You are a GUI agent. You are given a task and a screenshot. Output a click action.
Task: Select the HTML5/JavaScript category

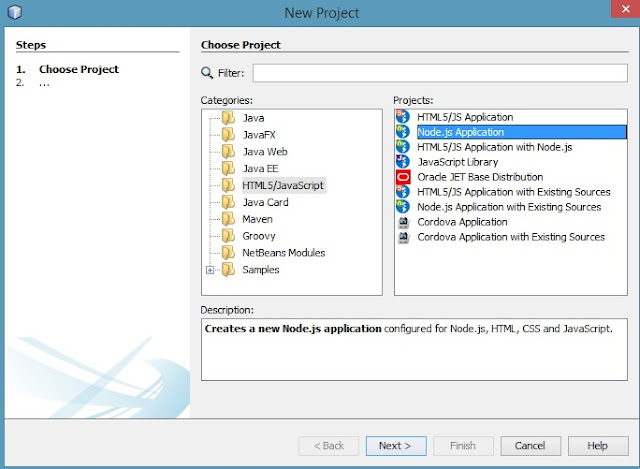tap(283, 185)
